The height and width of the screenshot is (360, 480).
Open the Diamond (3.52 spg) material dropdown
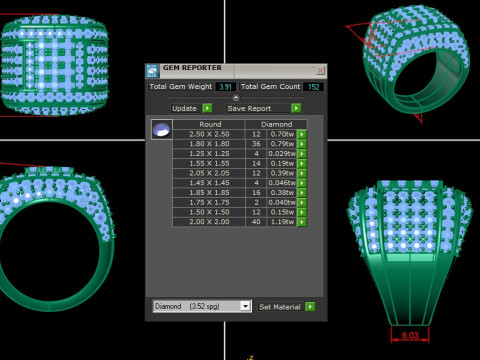245,306
